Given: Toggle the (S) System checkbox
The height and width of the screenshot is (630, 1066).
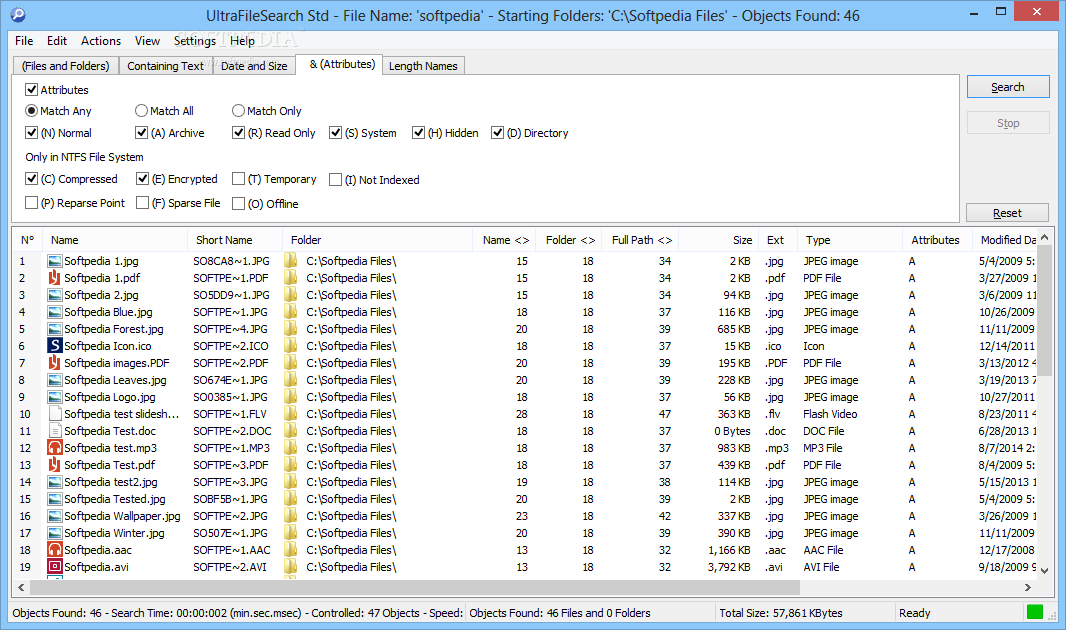Looking at the screenshot, I should 335,133.
